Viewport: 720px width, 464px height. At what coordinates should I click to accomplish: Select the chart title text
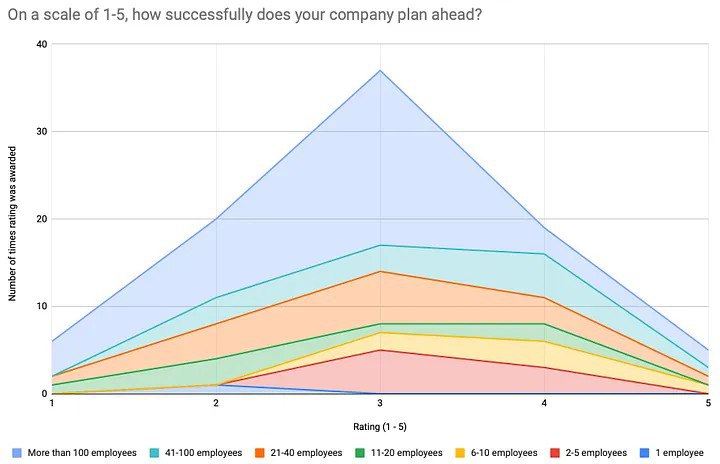245,15
